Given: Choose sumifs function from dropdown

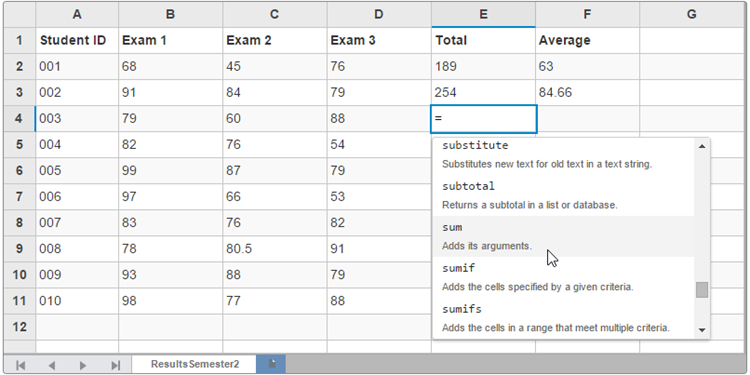Looking at the screenshot, I should click(x=563, y=318).
